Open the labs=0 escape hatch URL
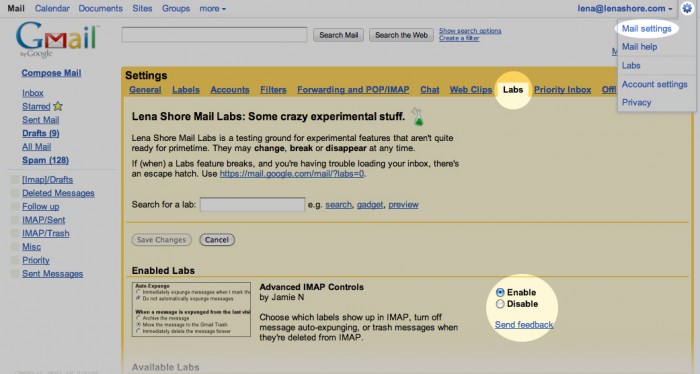Screen dimensions: 700x374 (292, 174)
